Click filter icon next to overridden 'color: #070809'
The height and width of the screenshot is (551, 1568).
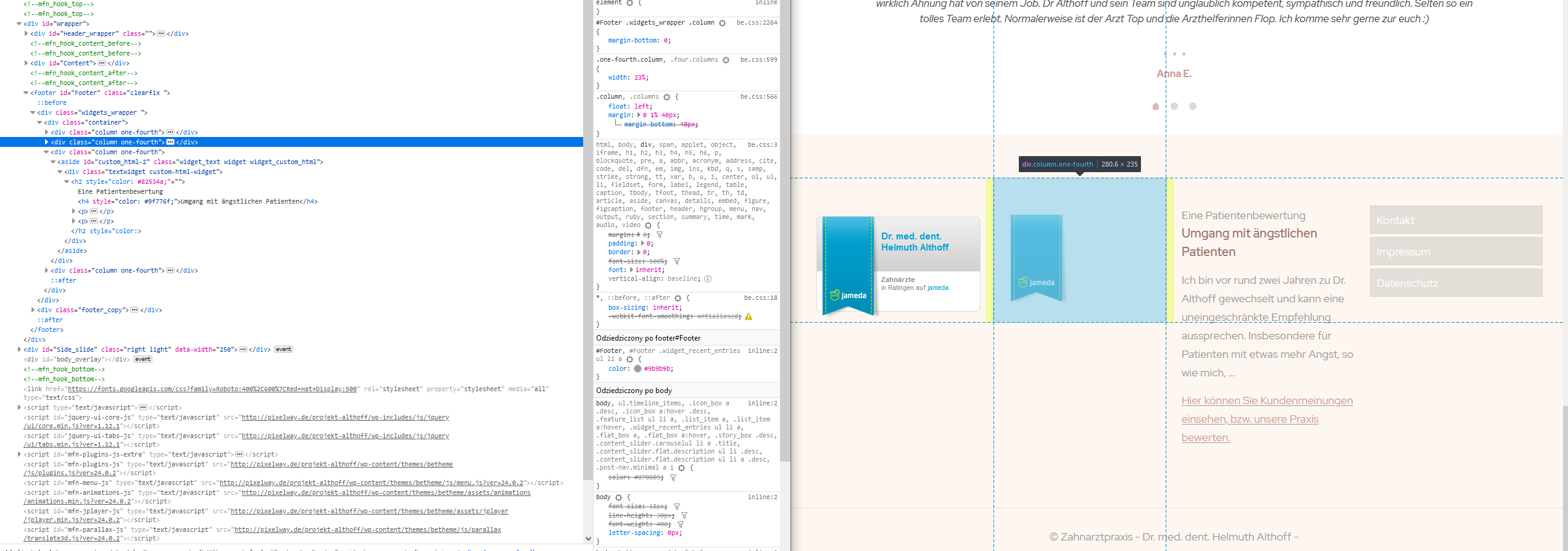pos(673,478)
